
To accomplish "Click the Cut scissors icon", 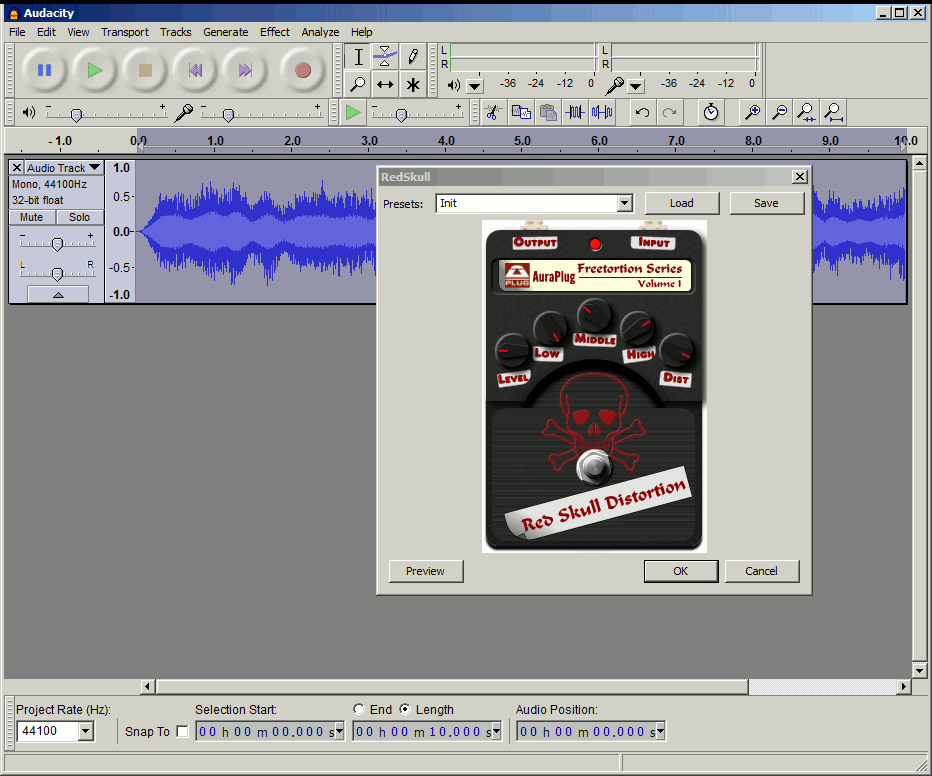I will pos(493,112).
